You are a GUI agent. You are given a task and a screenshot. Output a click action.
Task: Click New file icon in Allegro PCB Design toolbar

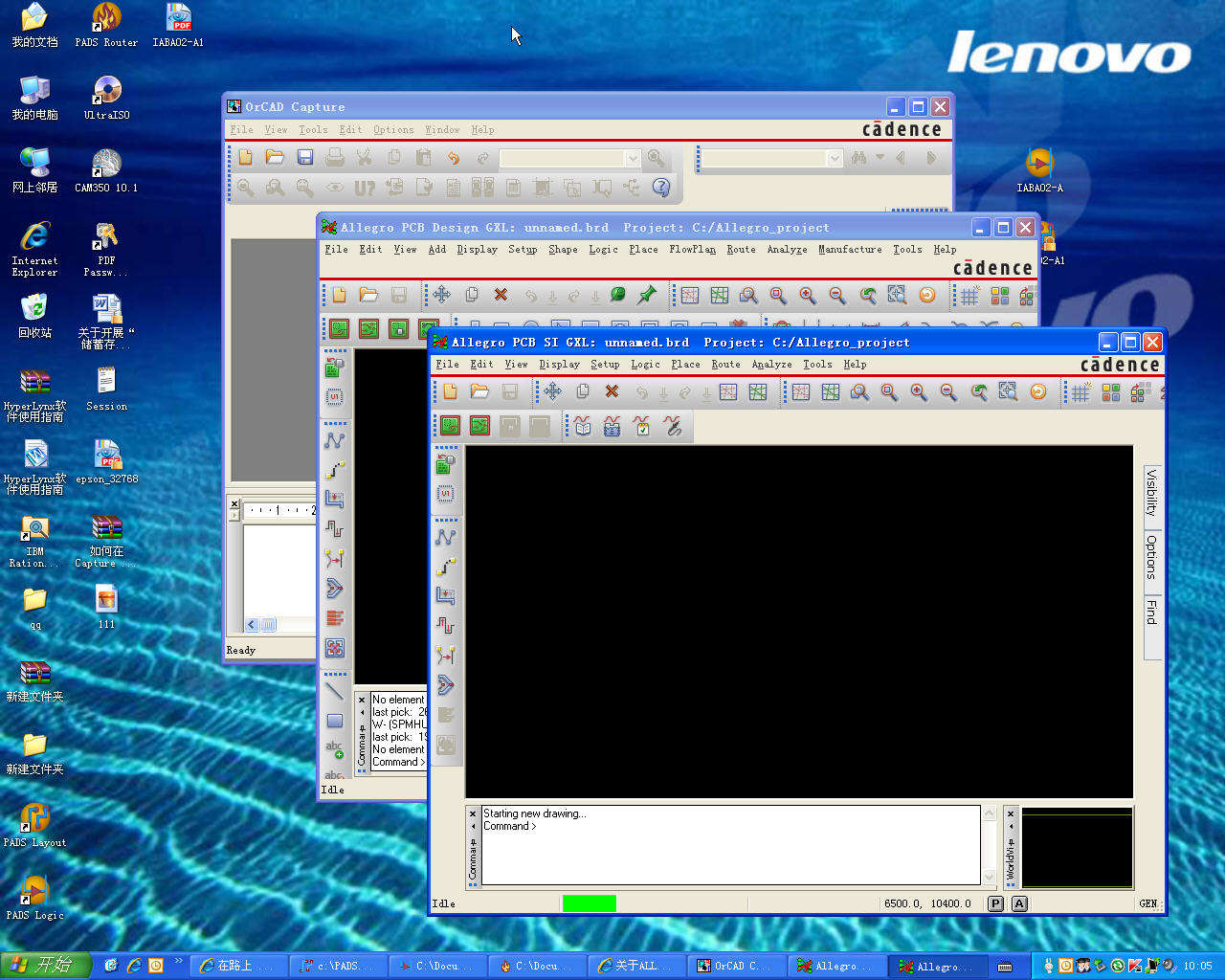tap(339, 295)
